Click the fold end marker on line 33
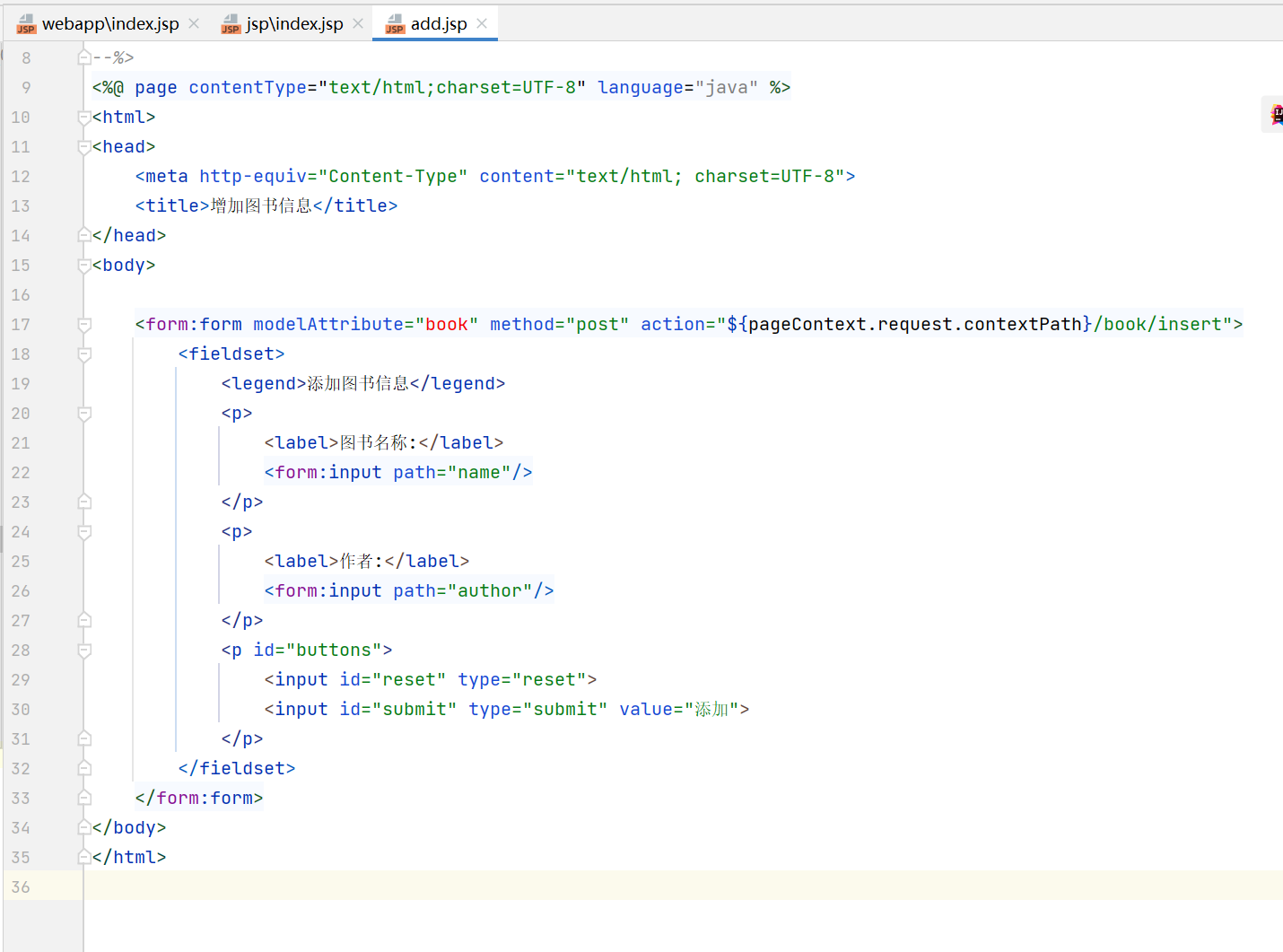This screenshot has width=1283, height=952. pyautogui.click(x=84, y=799)
